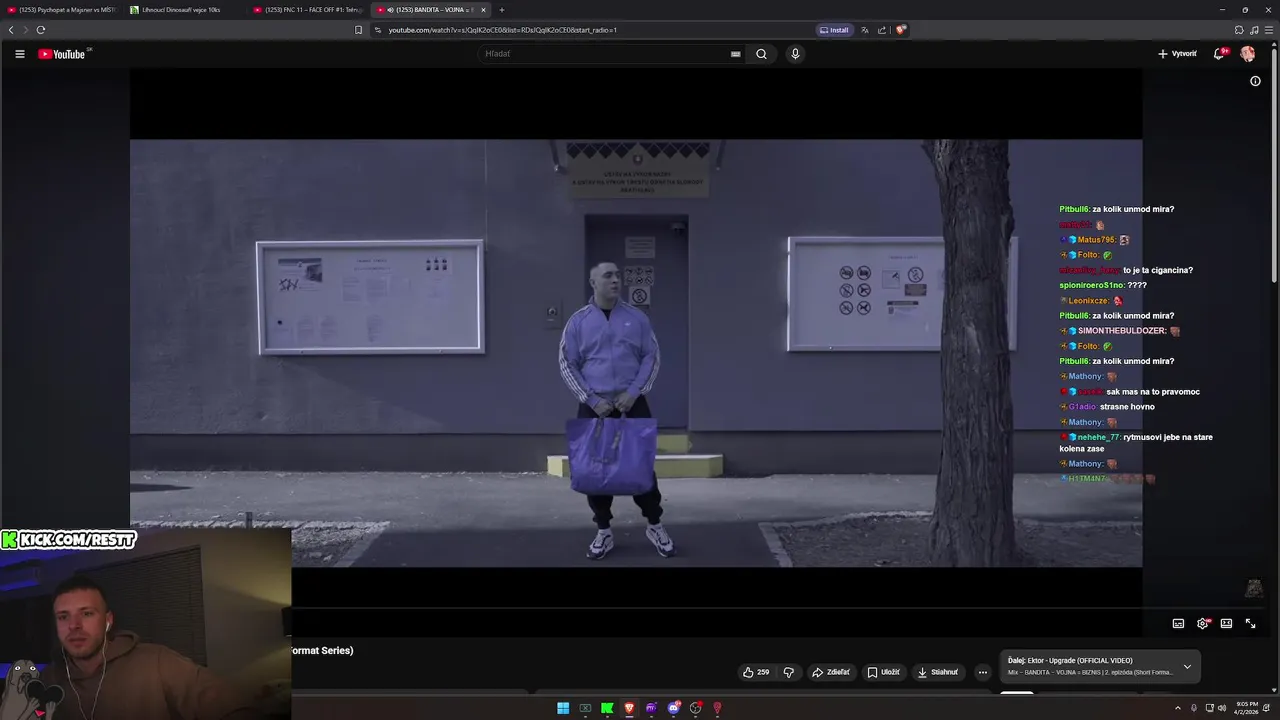This screenshot has height=720, width=1280.
Task: Open Windows Start menu
Action: click(x=563, y=708)
